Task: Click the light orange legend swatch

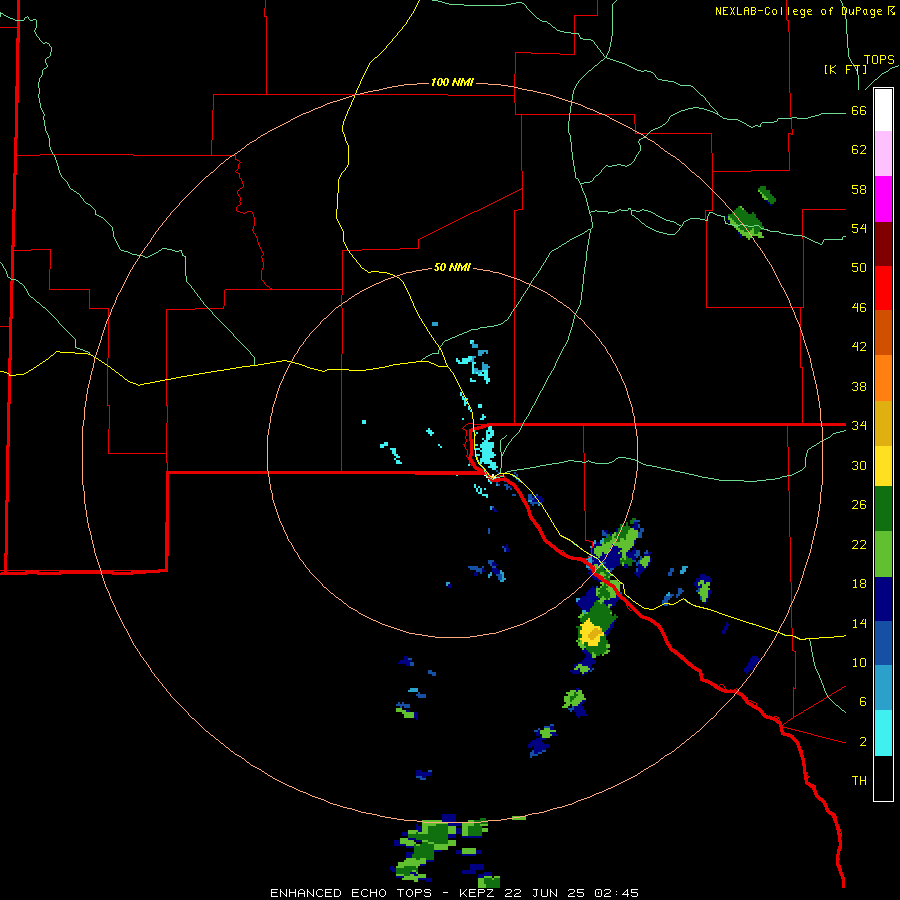Action: click(x=883, y=378)
